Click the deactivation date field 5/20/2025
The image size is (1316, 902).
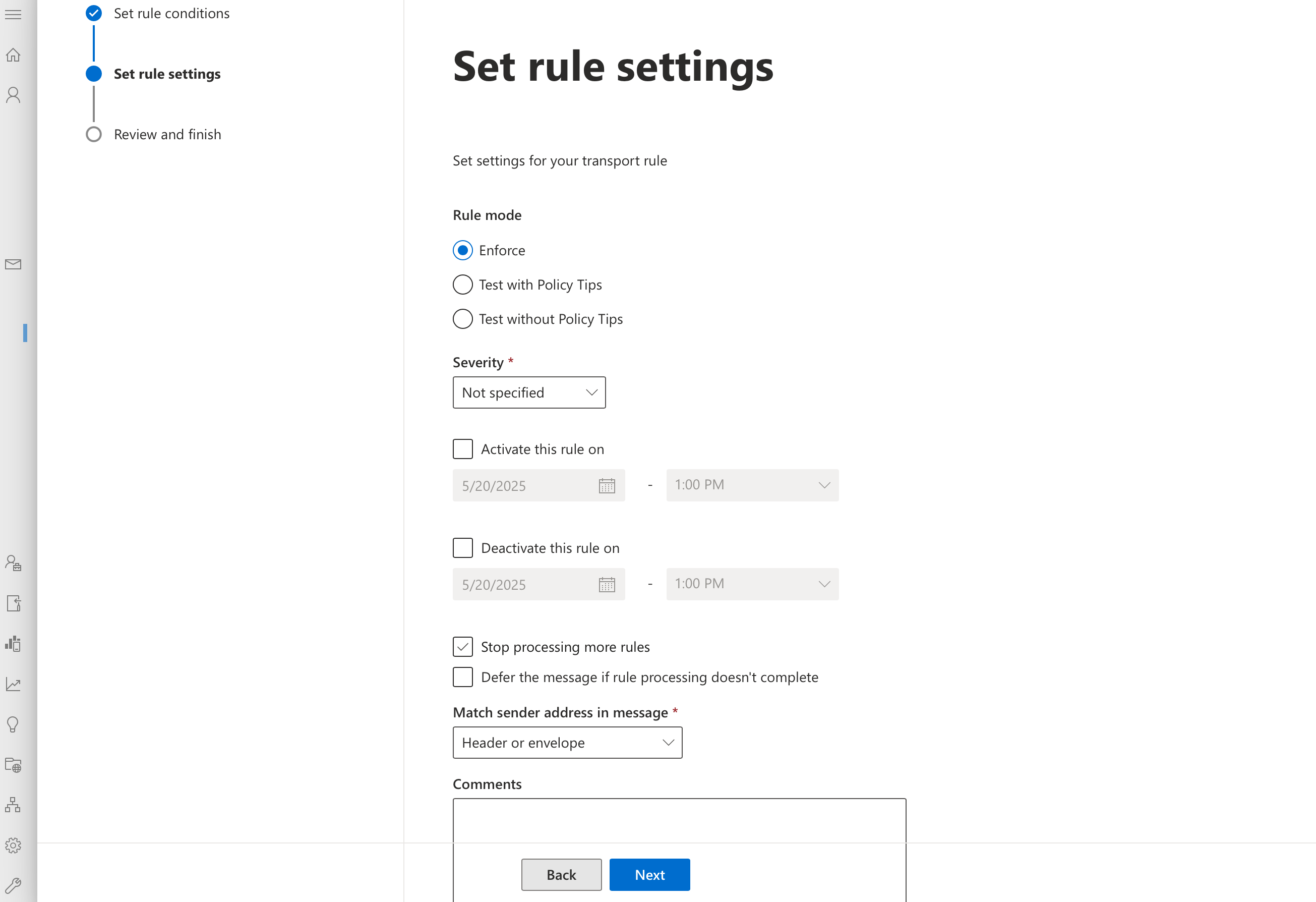click(539, 584)
